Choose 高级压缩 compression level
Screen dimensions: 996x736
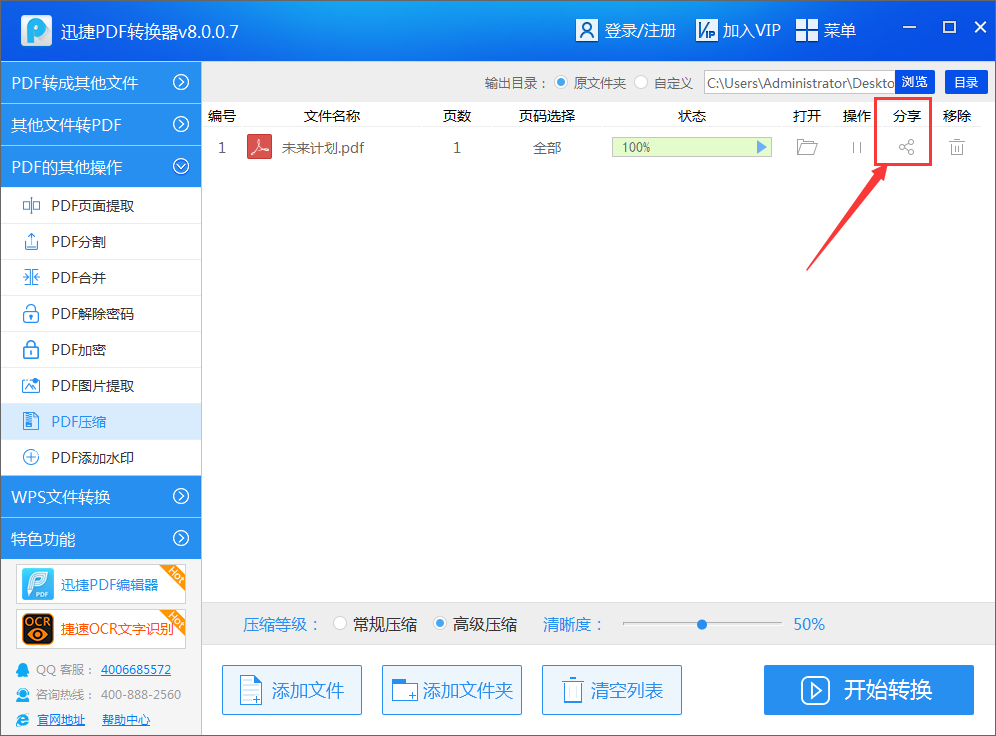[x=440, y=624]
